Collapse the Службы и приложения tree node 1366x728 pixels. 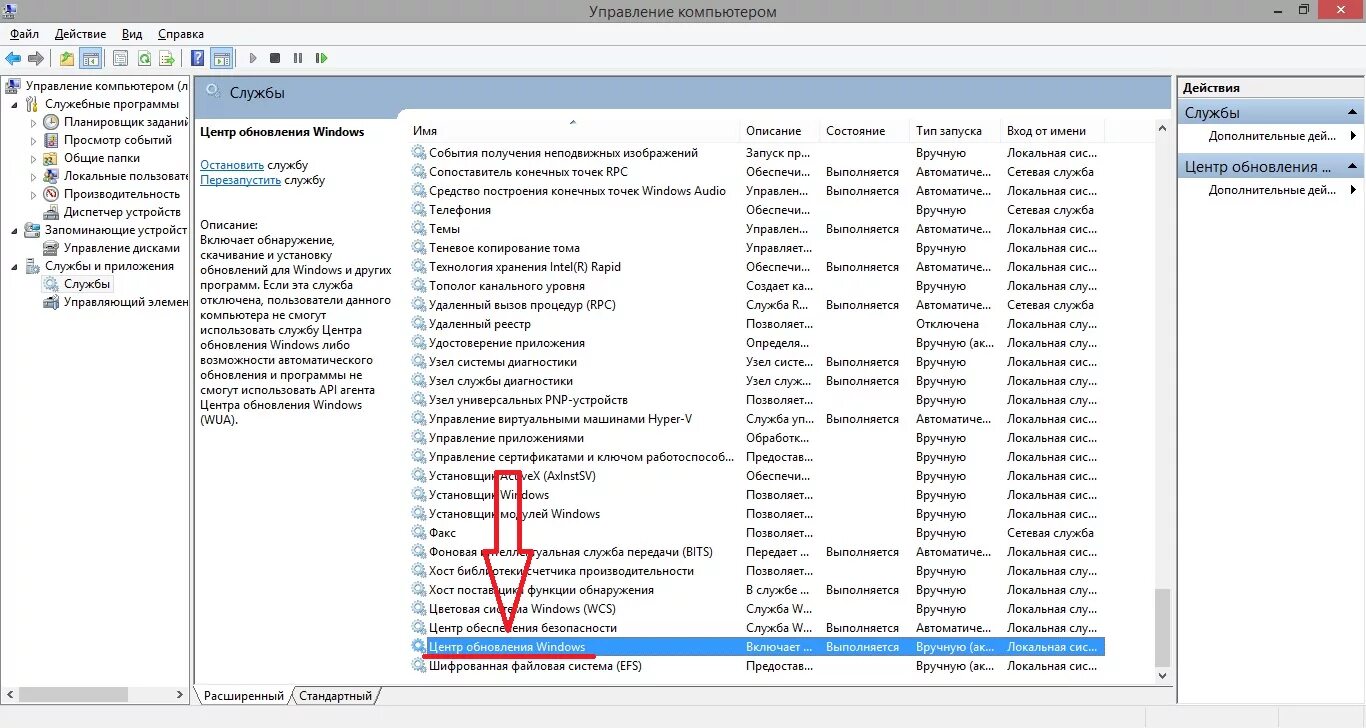(x=14, y=266)
